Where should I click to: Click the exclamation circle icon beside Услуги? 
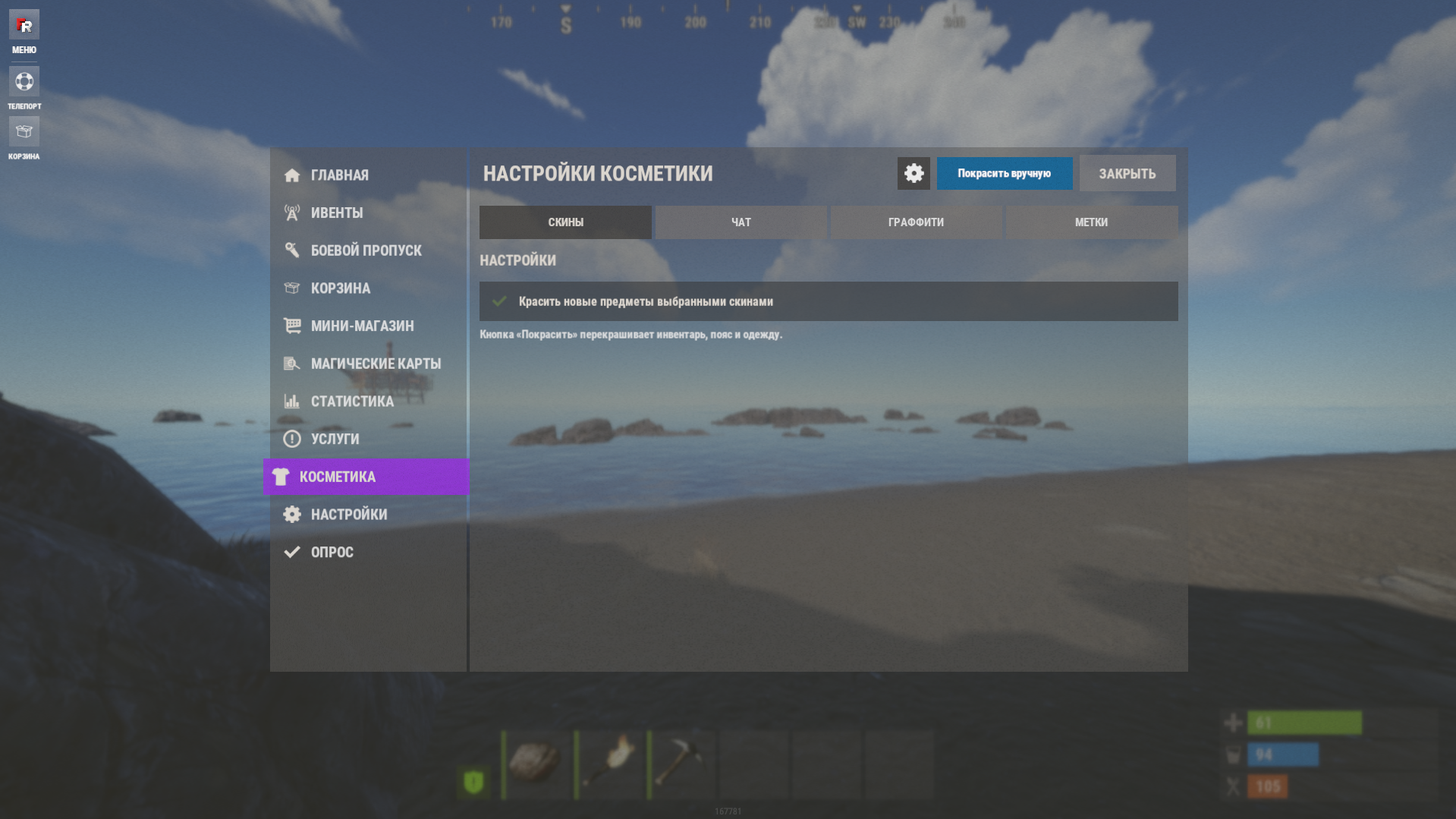point(292,439)
